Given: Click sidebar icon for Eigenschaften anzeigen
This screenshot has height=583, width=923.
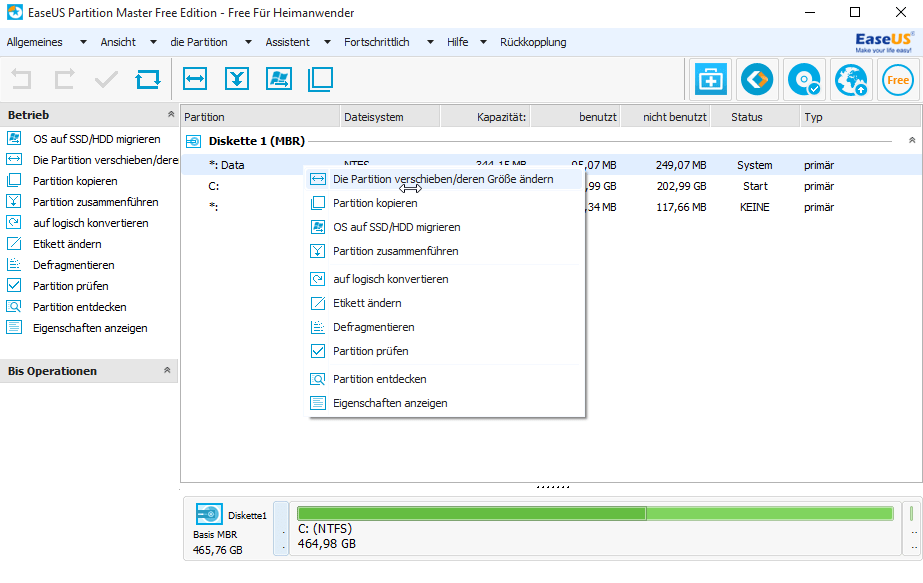Looking at the screenshot, I should pyautogui.click(x=14, y=327).
